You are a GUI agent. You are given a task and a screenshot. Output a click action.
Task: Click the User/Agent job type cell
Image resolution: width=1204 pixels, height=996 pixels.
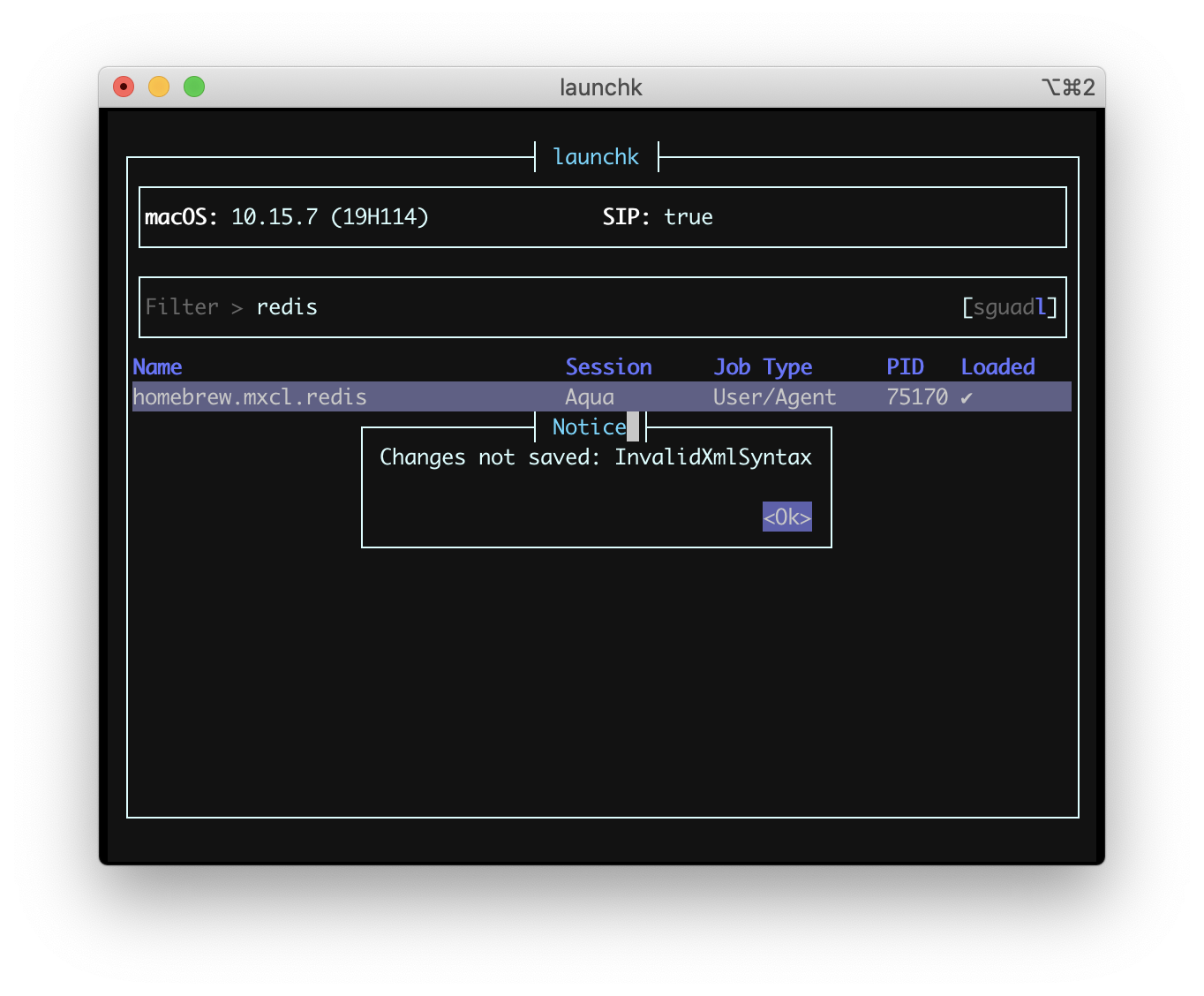[x=774, y=397]
